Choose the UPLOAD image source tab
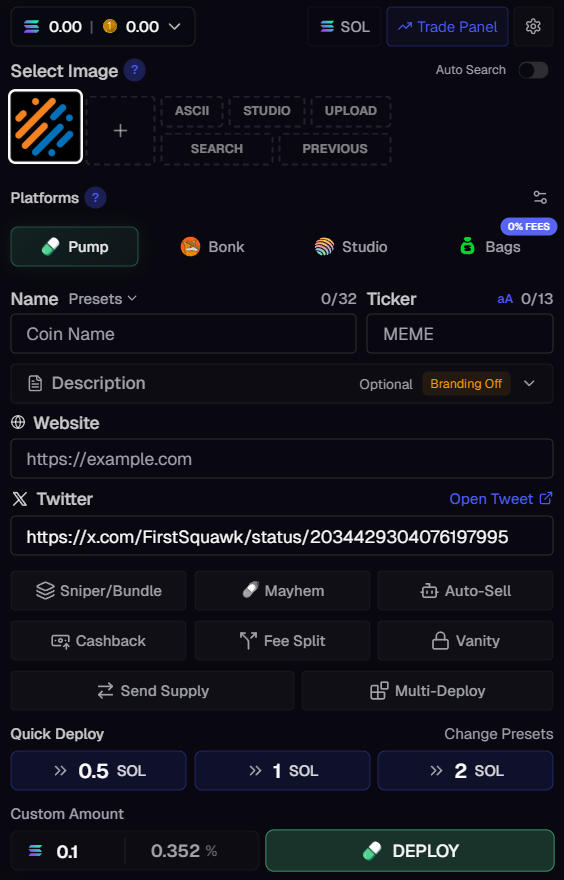 350,111
